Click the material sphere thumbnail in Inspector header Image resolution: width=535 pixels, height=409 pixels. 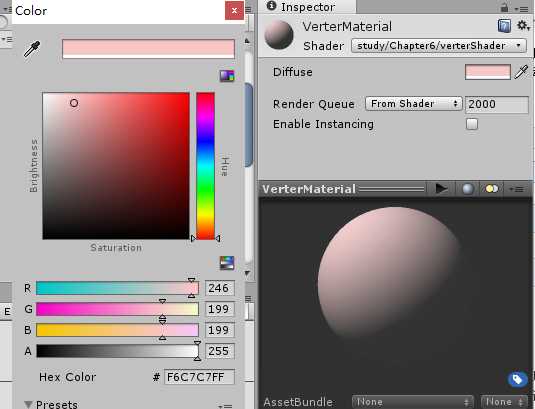click(279, 34)
